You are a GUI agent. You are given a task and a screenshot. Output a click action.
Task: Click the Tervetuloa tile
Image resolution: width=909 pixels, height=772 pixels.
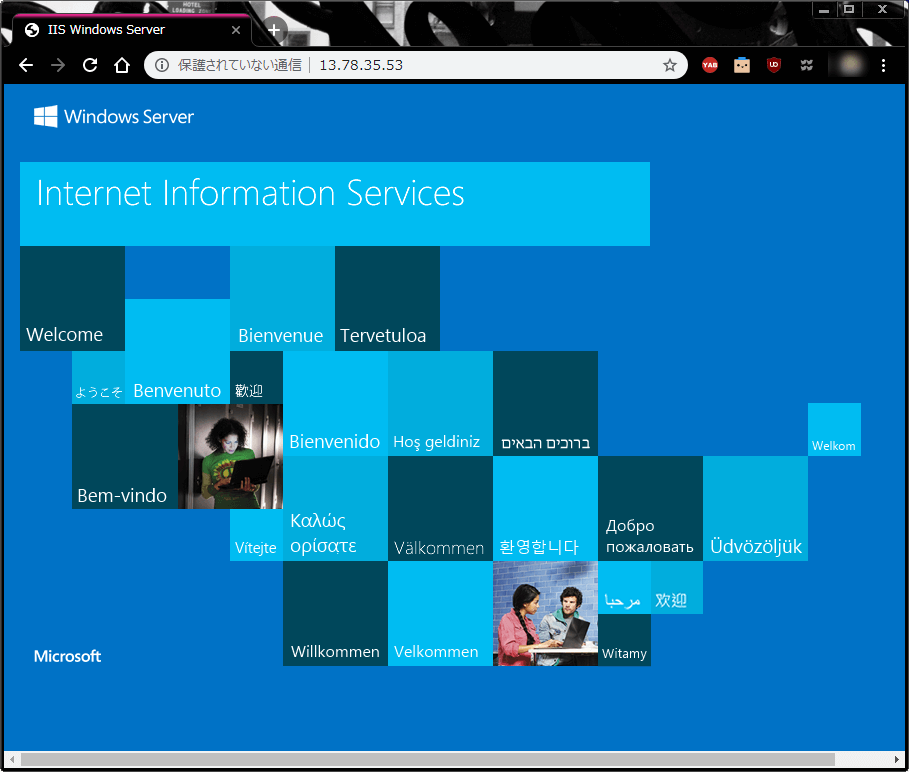tap(387, 298)
